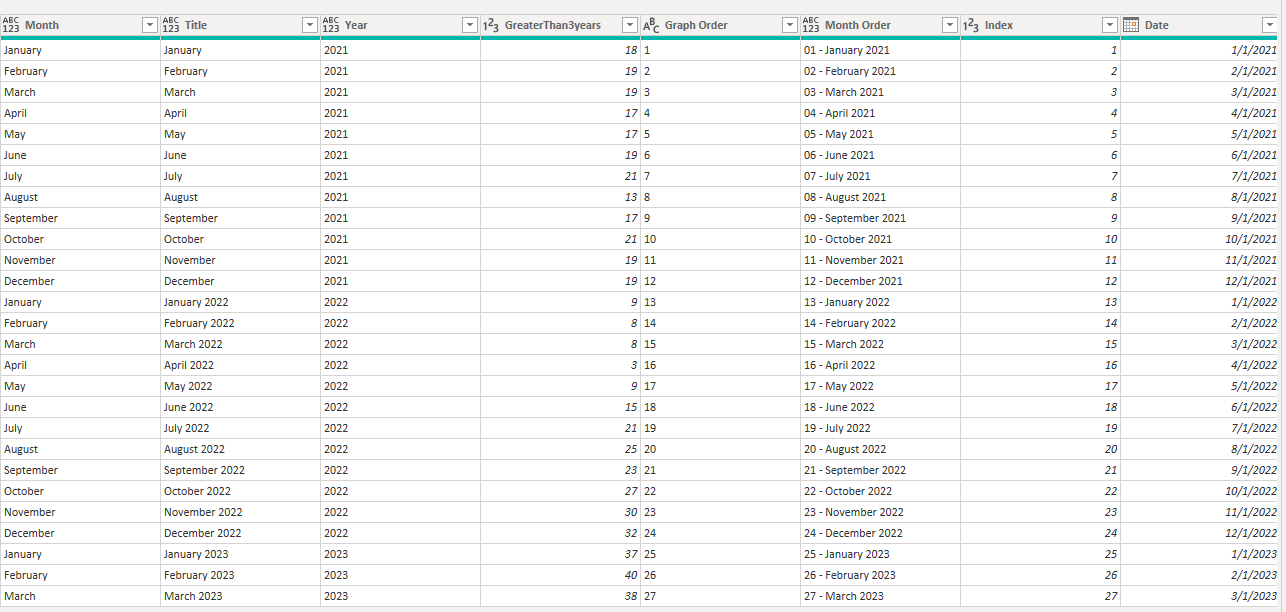Select the Month Order column header
The height and width of the screenshot is (612, 1286).
[x=880, y=25]
